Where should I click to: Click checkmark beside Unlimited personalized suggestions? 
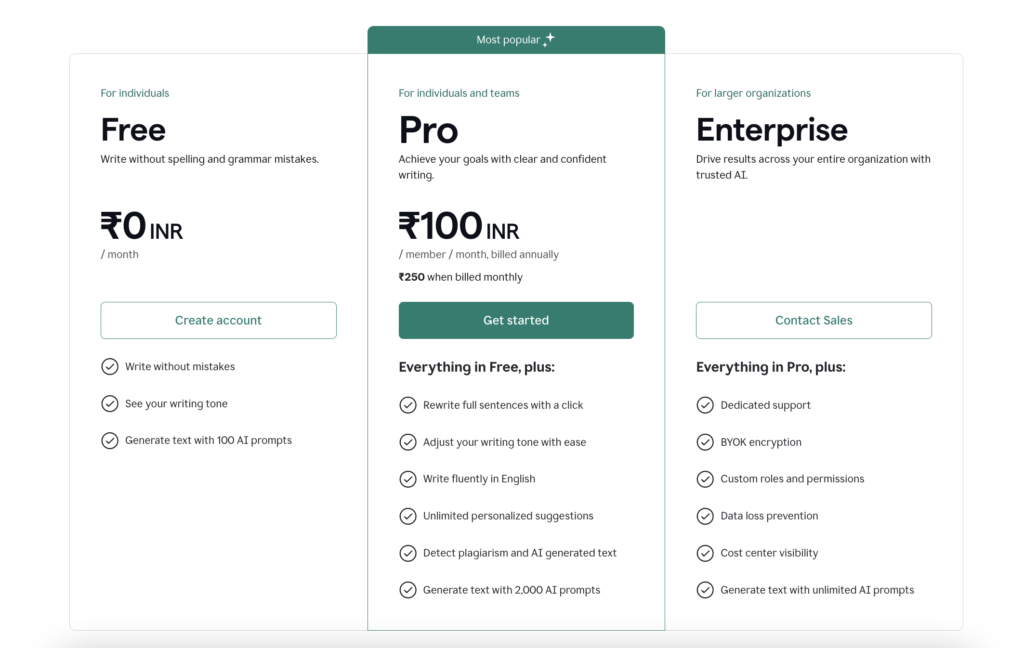(408, 516)
